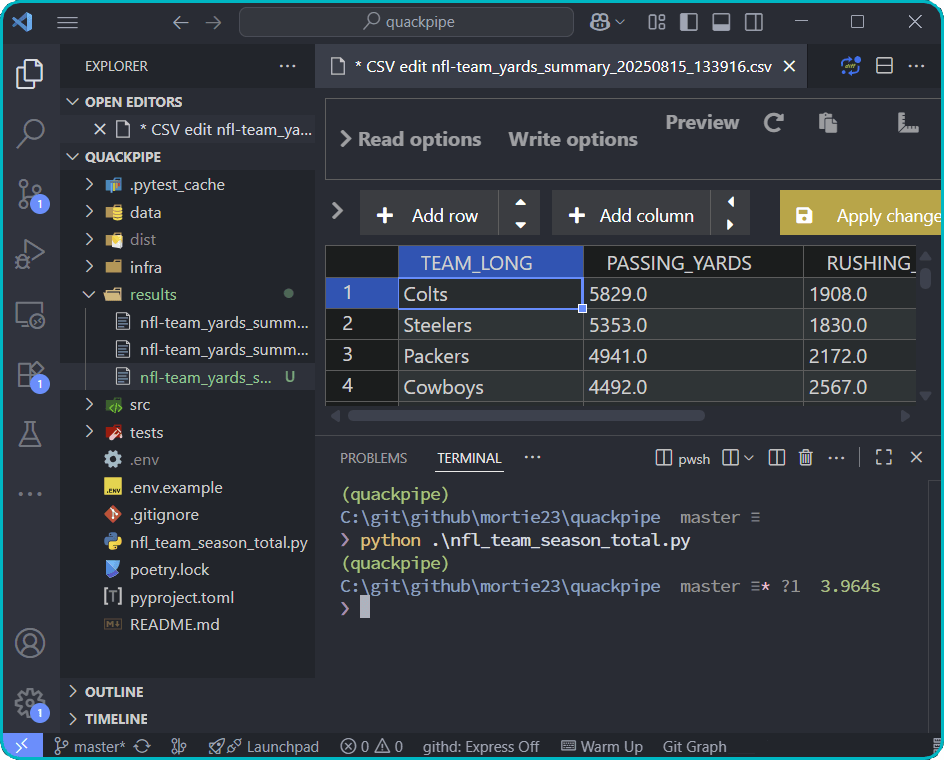Open the Remote Explorer view

pos(30,314)
